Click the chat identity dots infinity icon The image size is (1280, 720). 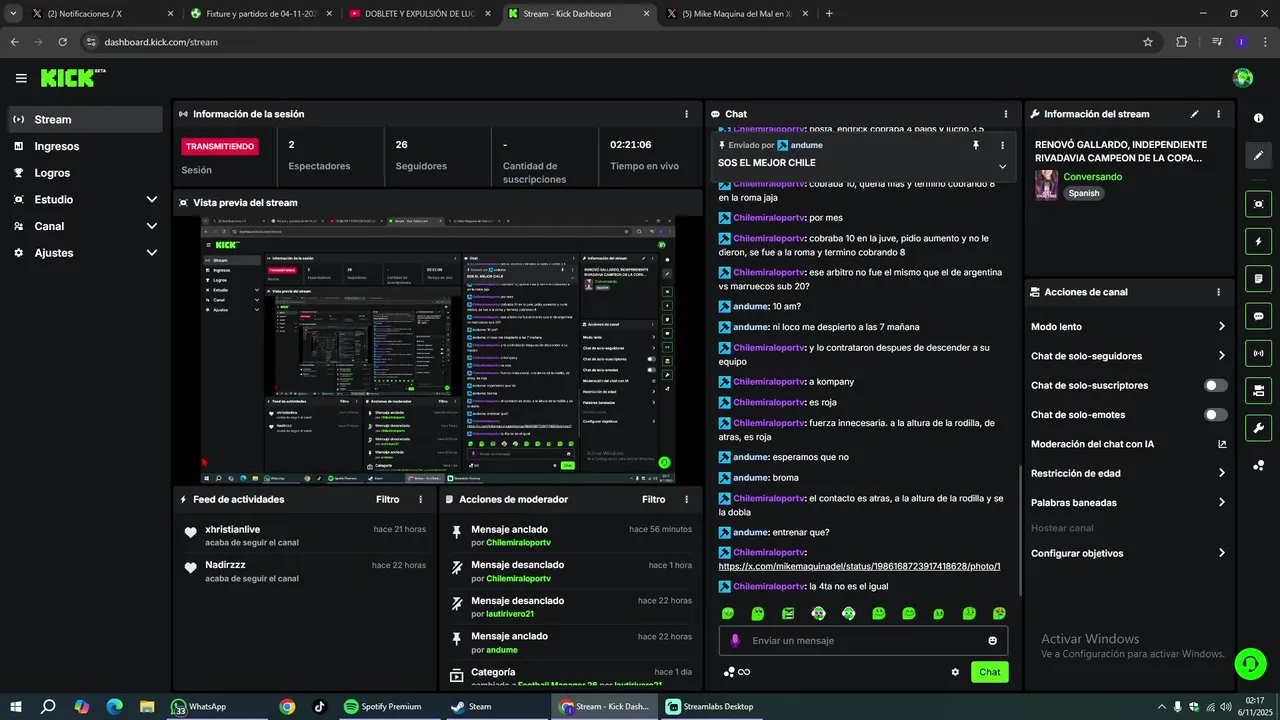pos(737,672)
